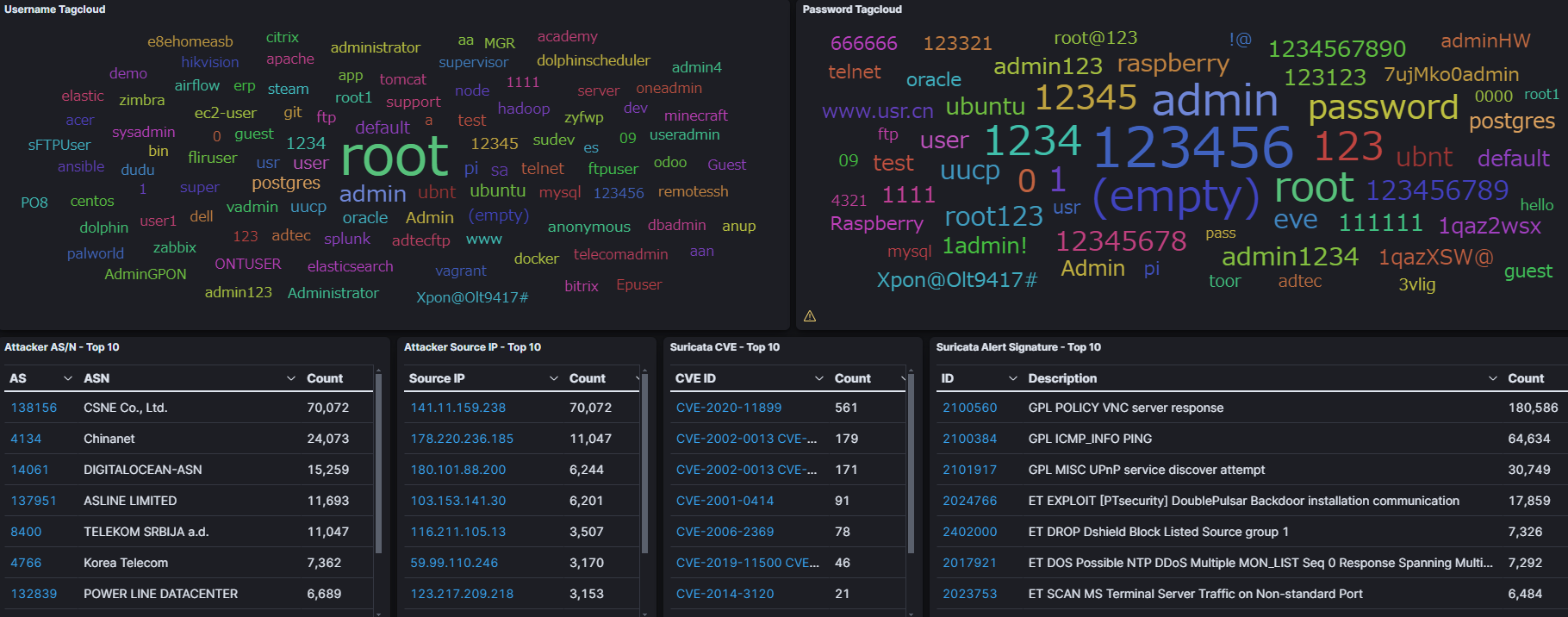Click 'elasticsearch' tag in Username Tagcloud
Viewport: 1568px width, 617px height.
tap(350, 266)
